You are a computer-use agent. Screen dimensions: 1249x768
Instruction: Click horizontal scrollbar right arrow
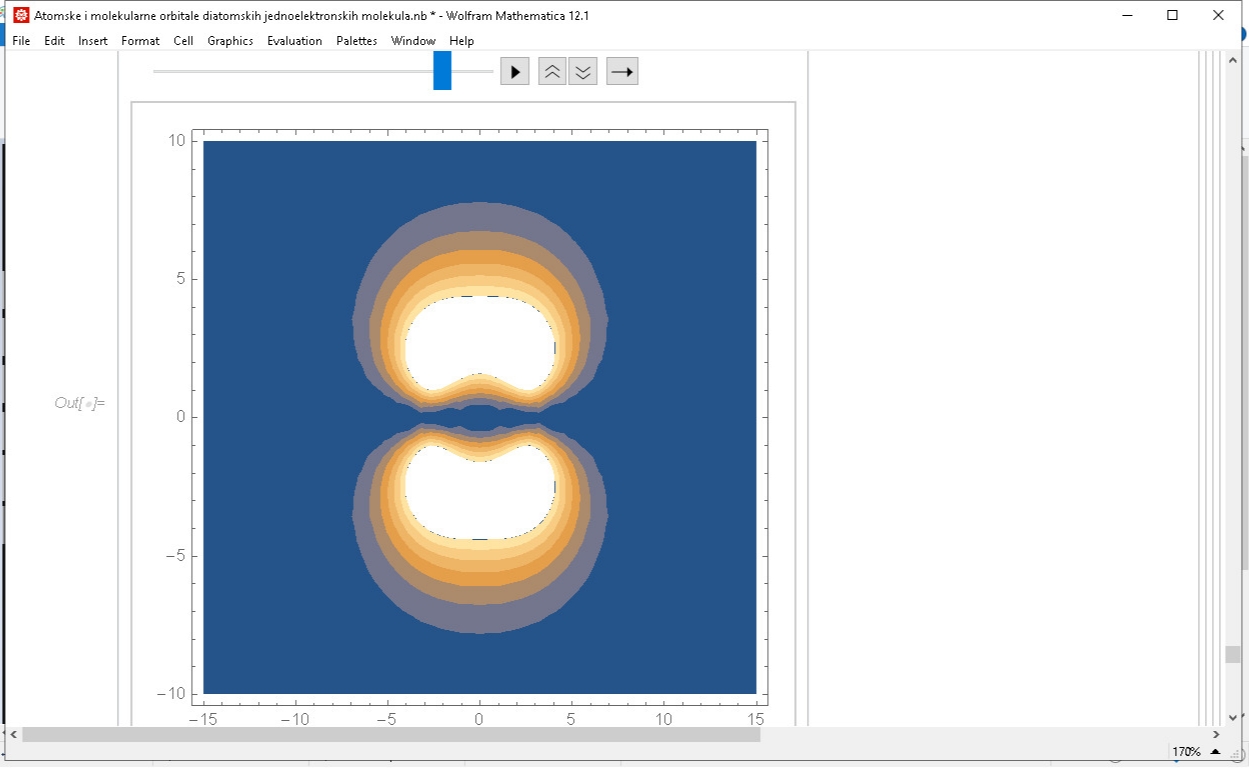1216,735
